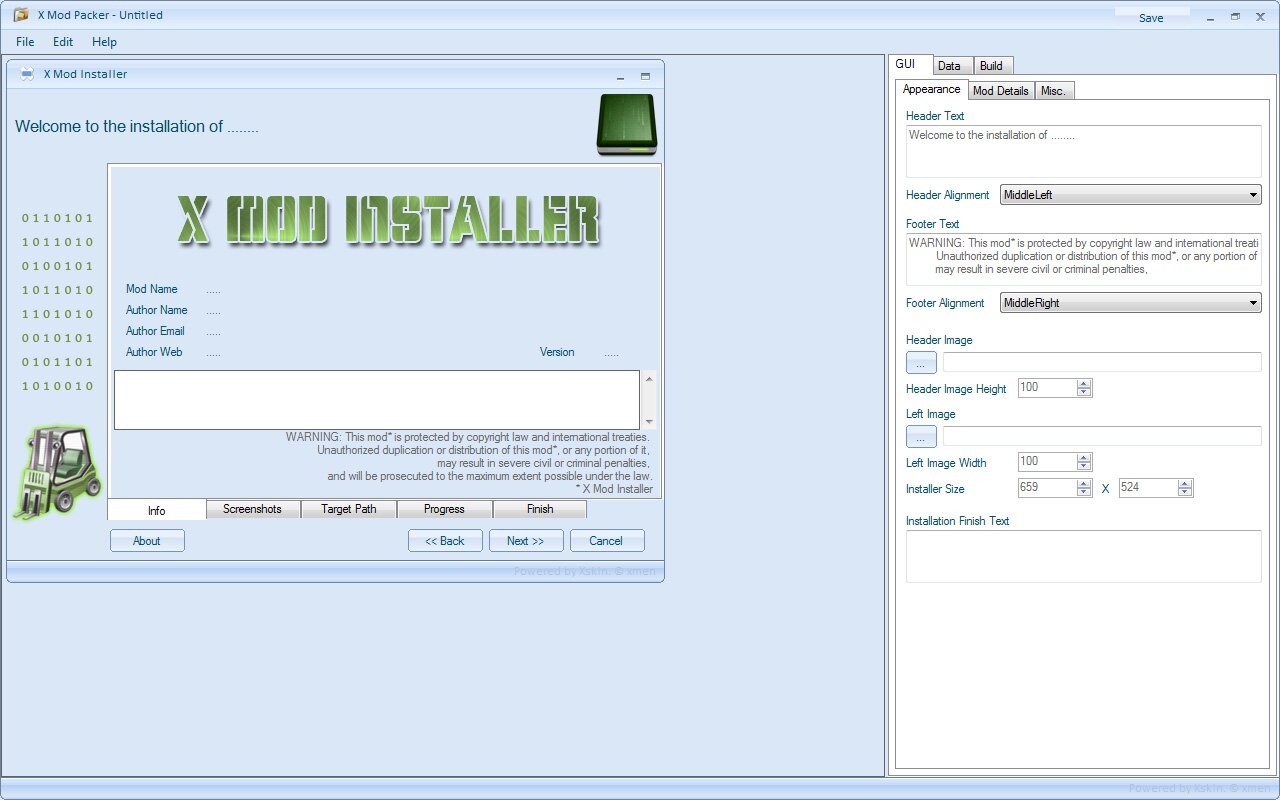
Task: Open the Mod Details tab
Action: [1000, 91]
